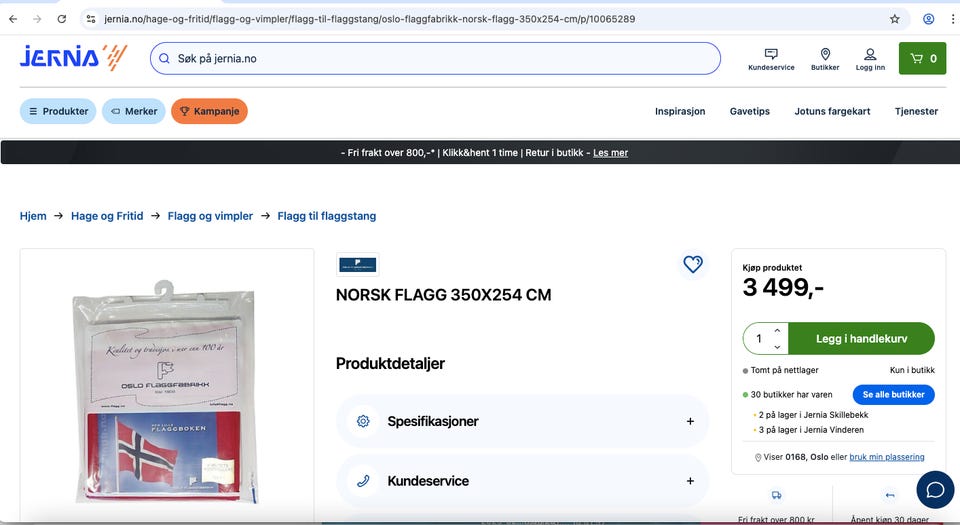Open site information icon in address bar

click(x=91, y=19)
